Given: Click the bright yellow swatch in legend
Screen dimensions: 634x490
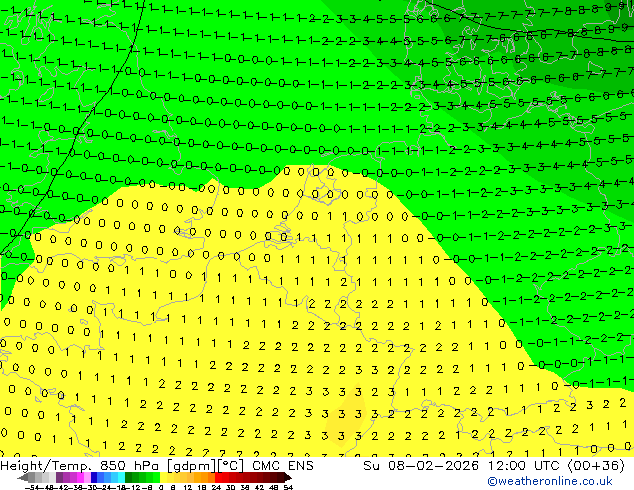Looking at the screenshot, I should click(163, 478).
